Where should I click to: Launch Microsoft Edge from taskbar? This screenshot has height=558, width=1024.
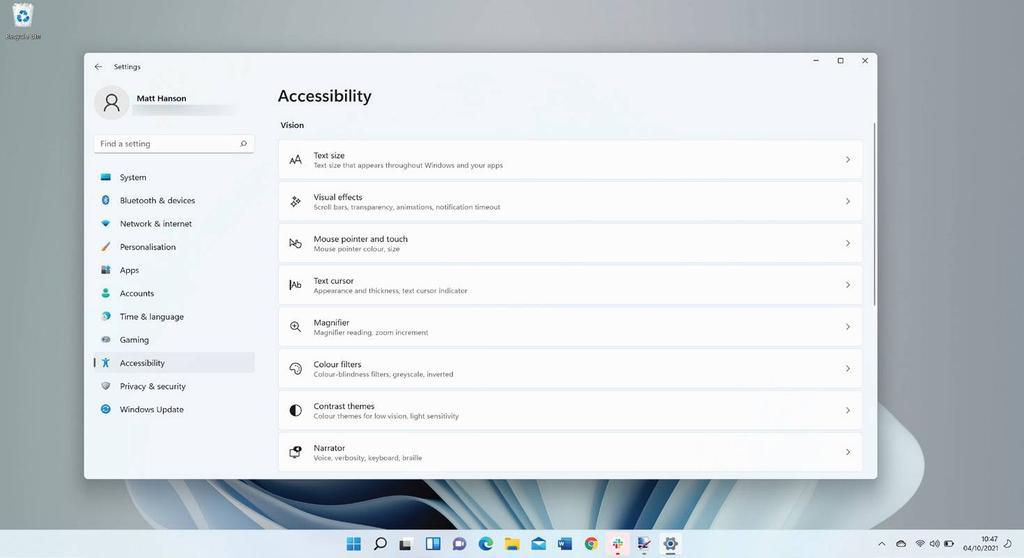click(x=485, y=544)
